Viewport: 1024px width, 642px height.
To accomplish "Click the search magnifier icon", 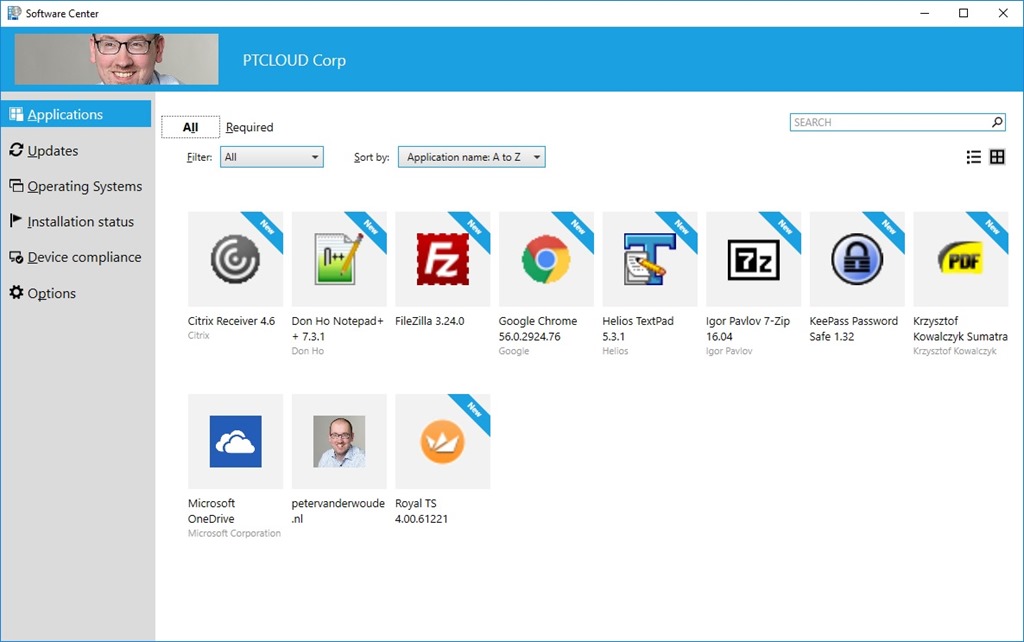I will pos(997,122).
